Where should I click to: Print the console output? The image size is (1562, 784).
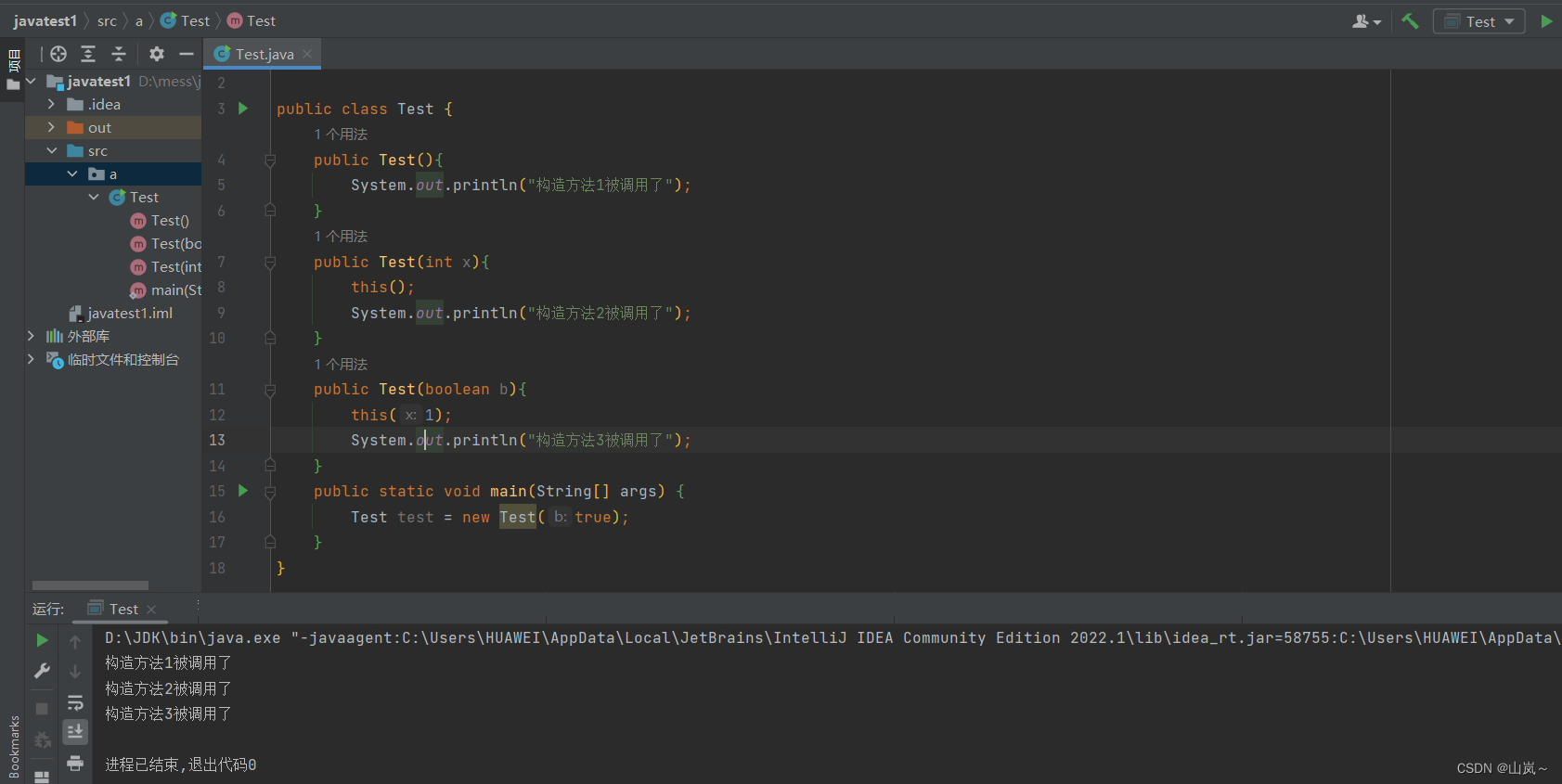pyautogui.click(x=75, y=764)
